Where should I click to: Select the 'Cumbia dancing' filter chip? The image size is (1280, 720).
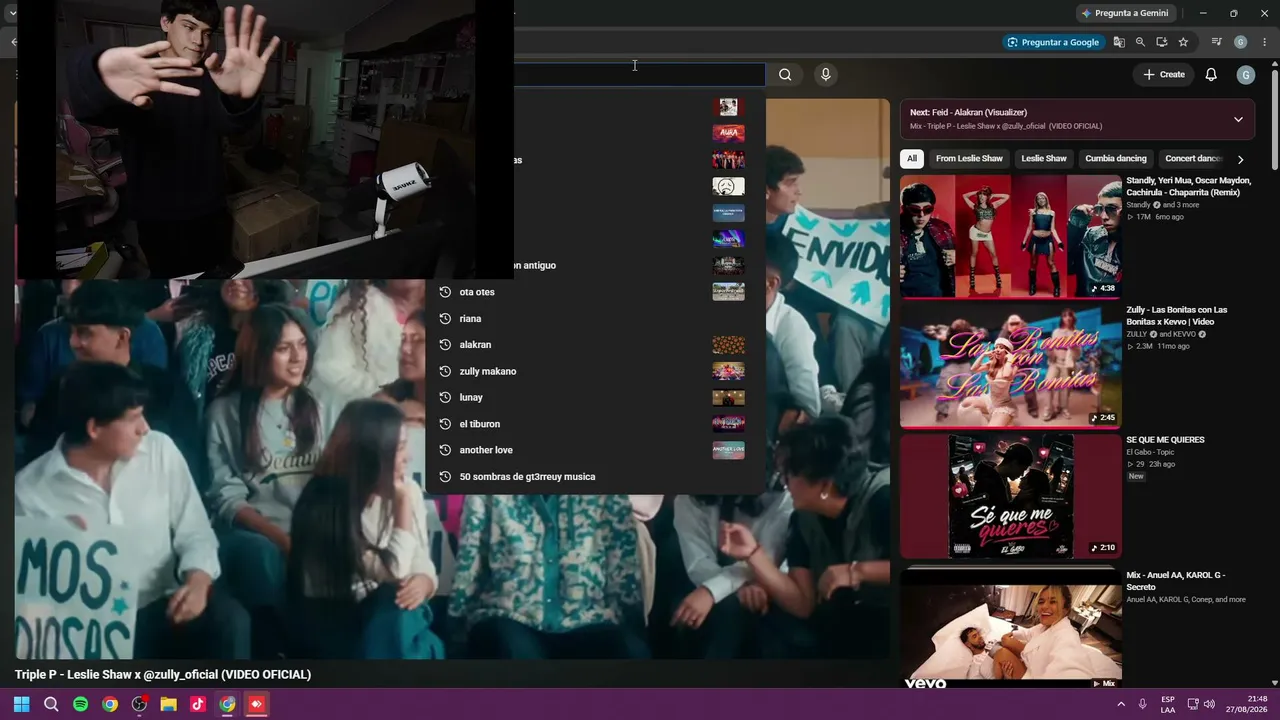click(1116, 158)
